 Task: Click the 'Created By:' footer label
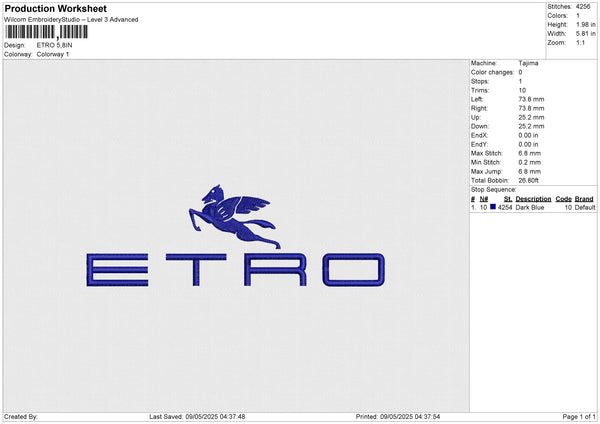tap(21, 416)
